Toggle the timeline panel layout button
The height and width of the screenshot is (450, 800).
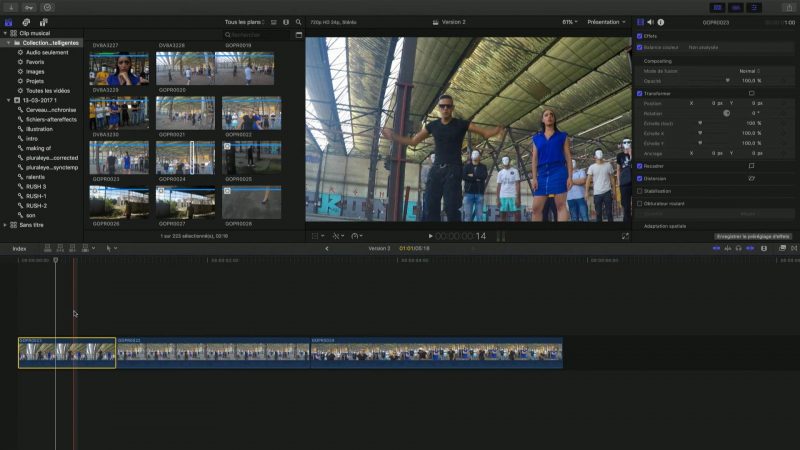pyautogui.click(x=736, y=7)
